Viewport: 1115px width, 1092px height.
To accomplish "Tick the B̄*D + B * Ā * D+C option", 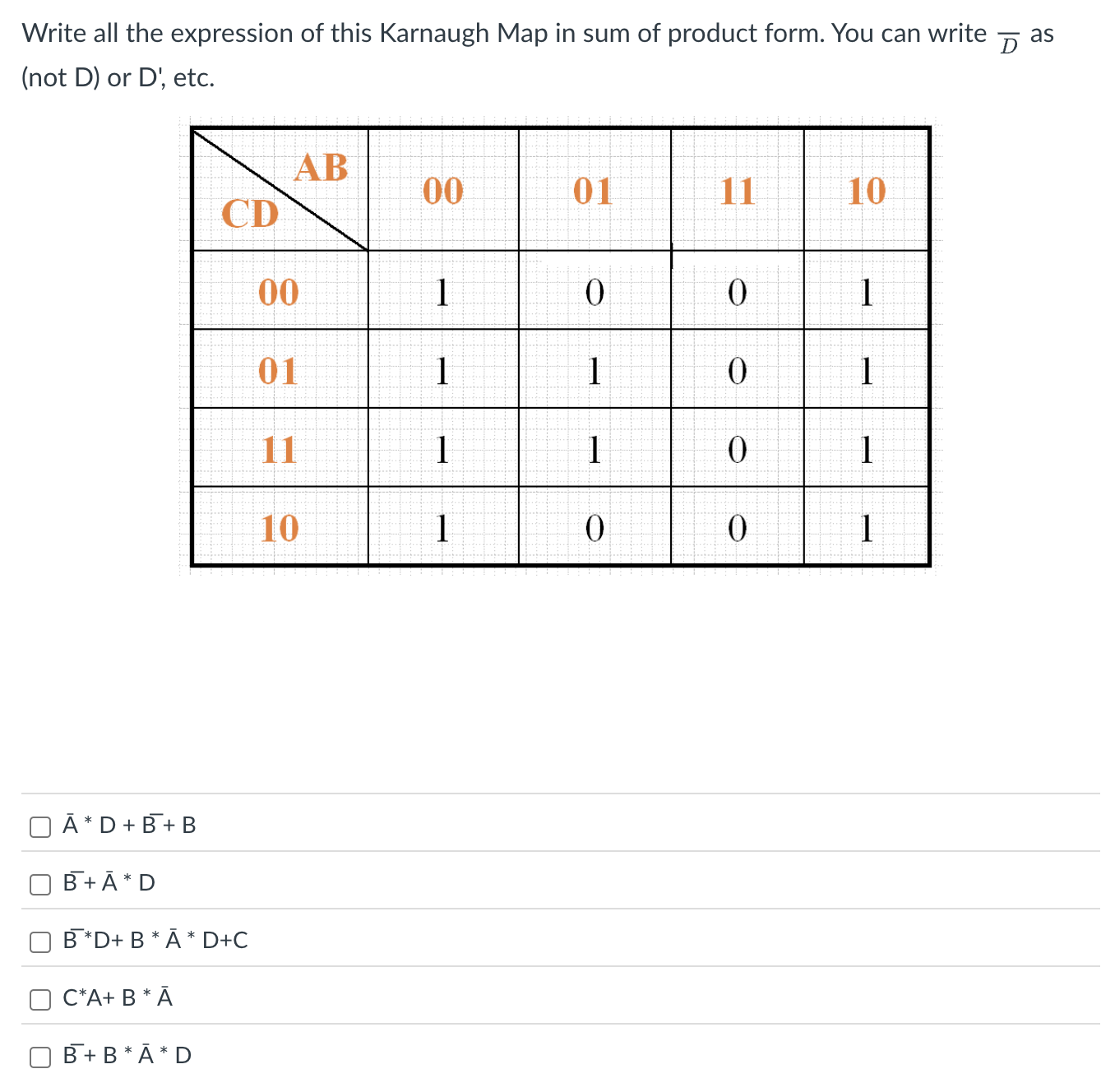I will (x=41, y=942).
